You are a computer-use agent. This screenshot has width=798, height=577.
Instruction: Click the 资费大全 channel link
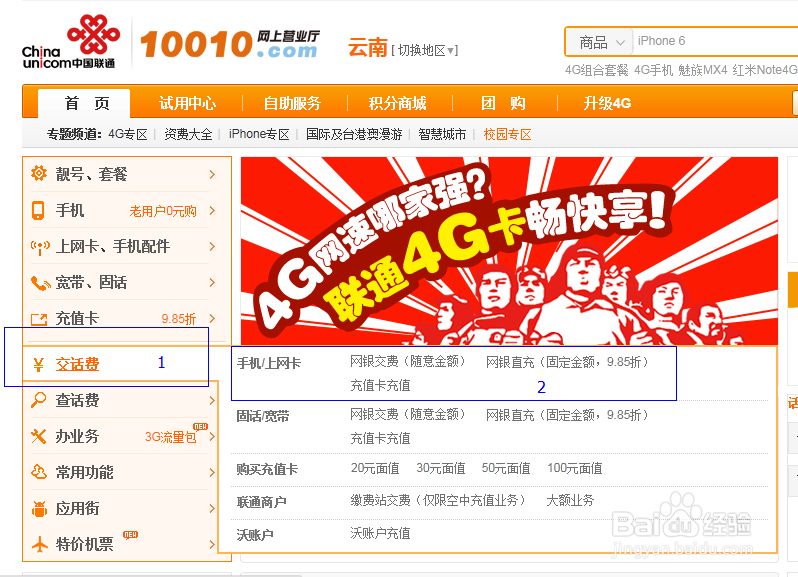pos(188,134)
